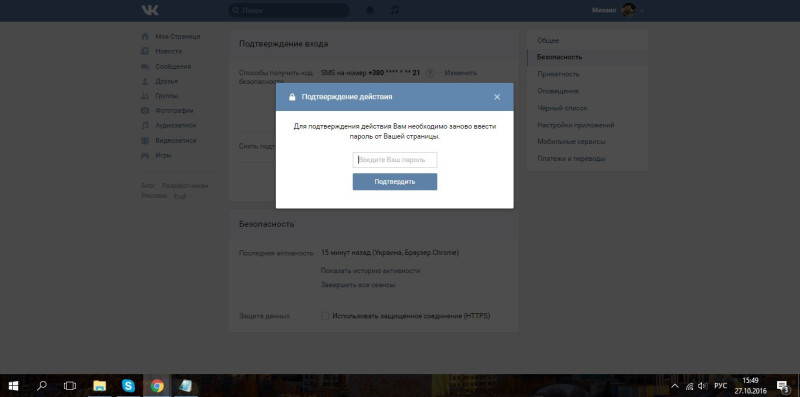Expand the Михаил profile dropdown menu
800x397 pixels.
(x=617, y=10)
